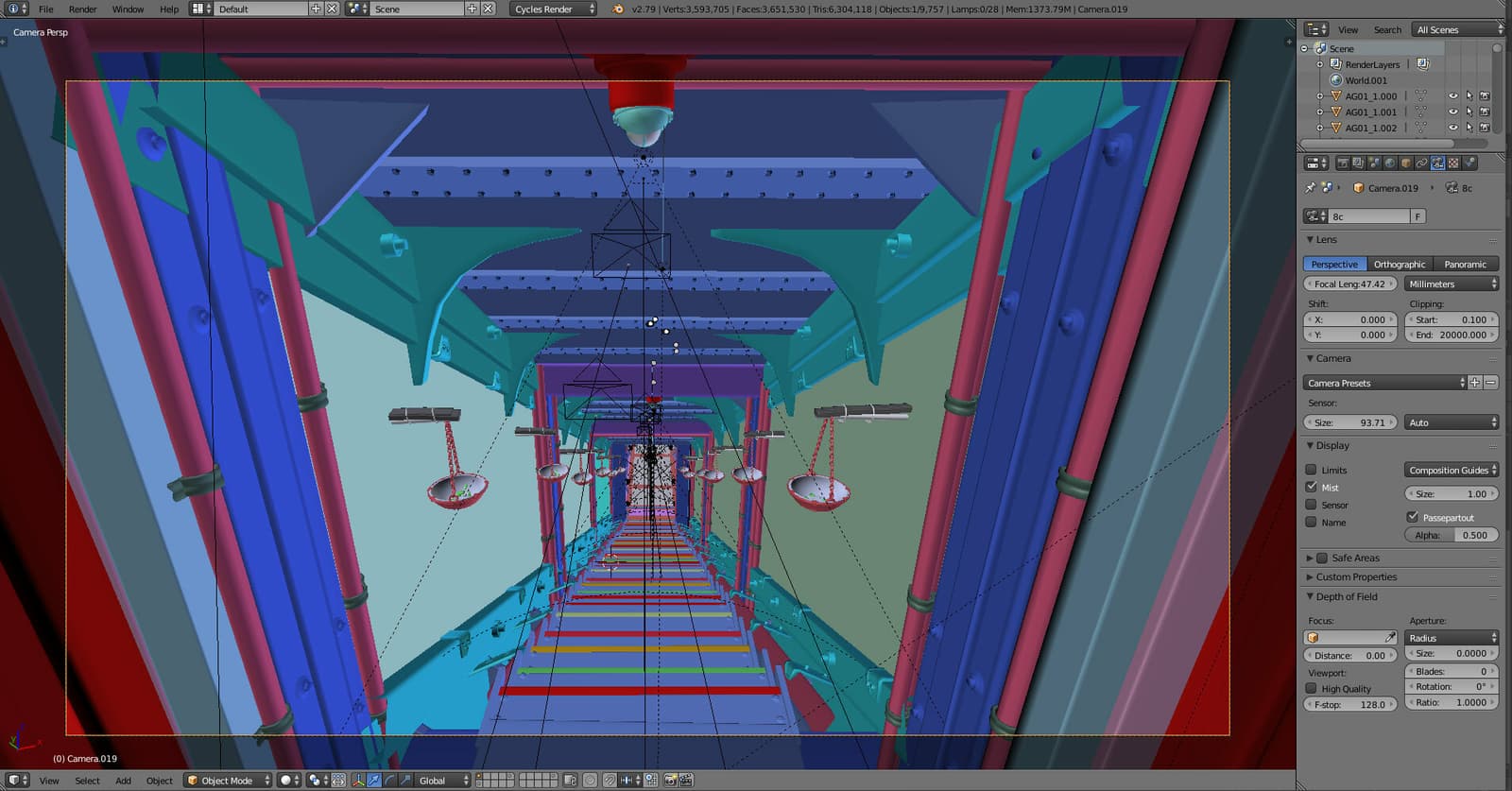
Task: Open the Object properties tab icon
Action: [1406, 163]
